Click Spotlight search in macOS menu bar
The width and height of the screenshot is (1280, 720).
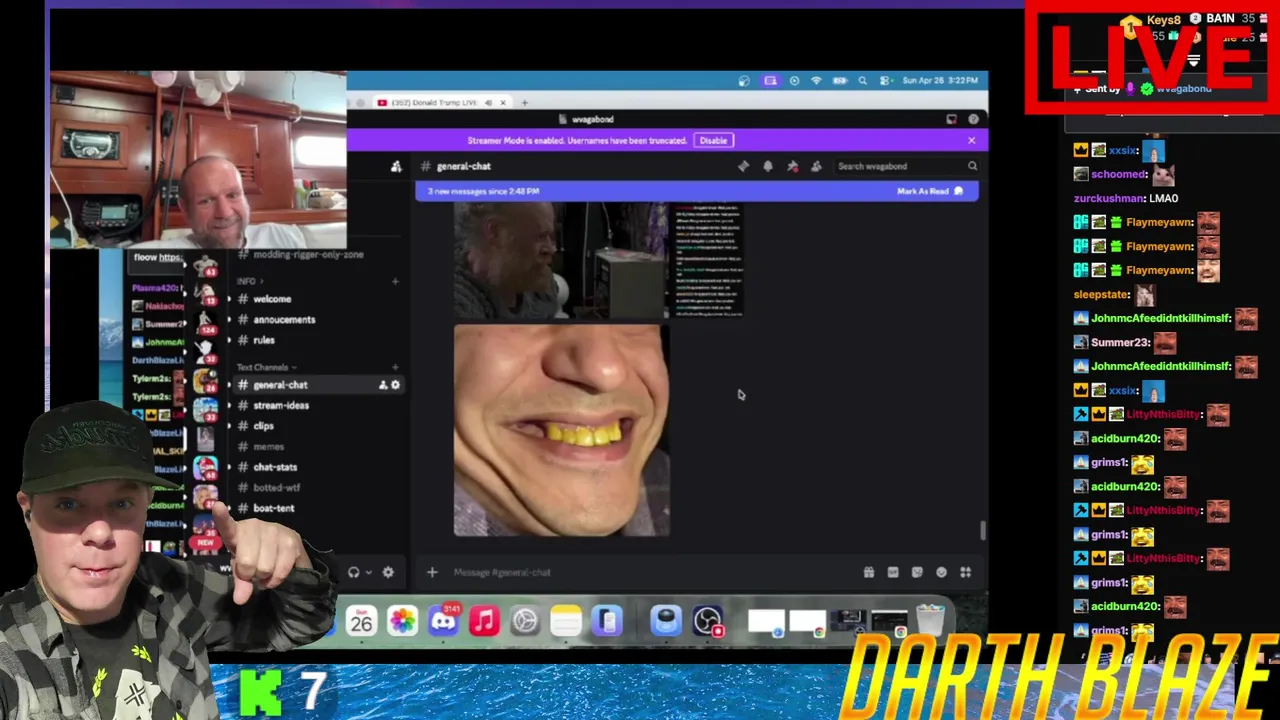pyautogui.click(x=862, y=81)
